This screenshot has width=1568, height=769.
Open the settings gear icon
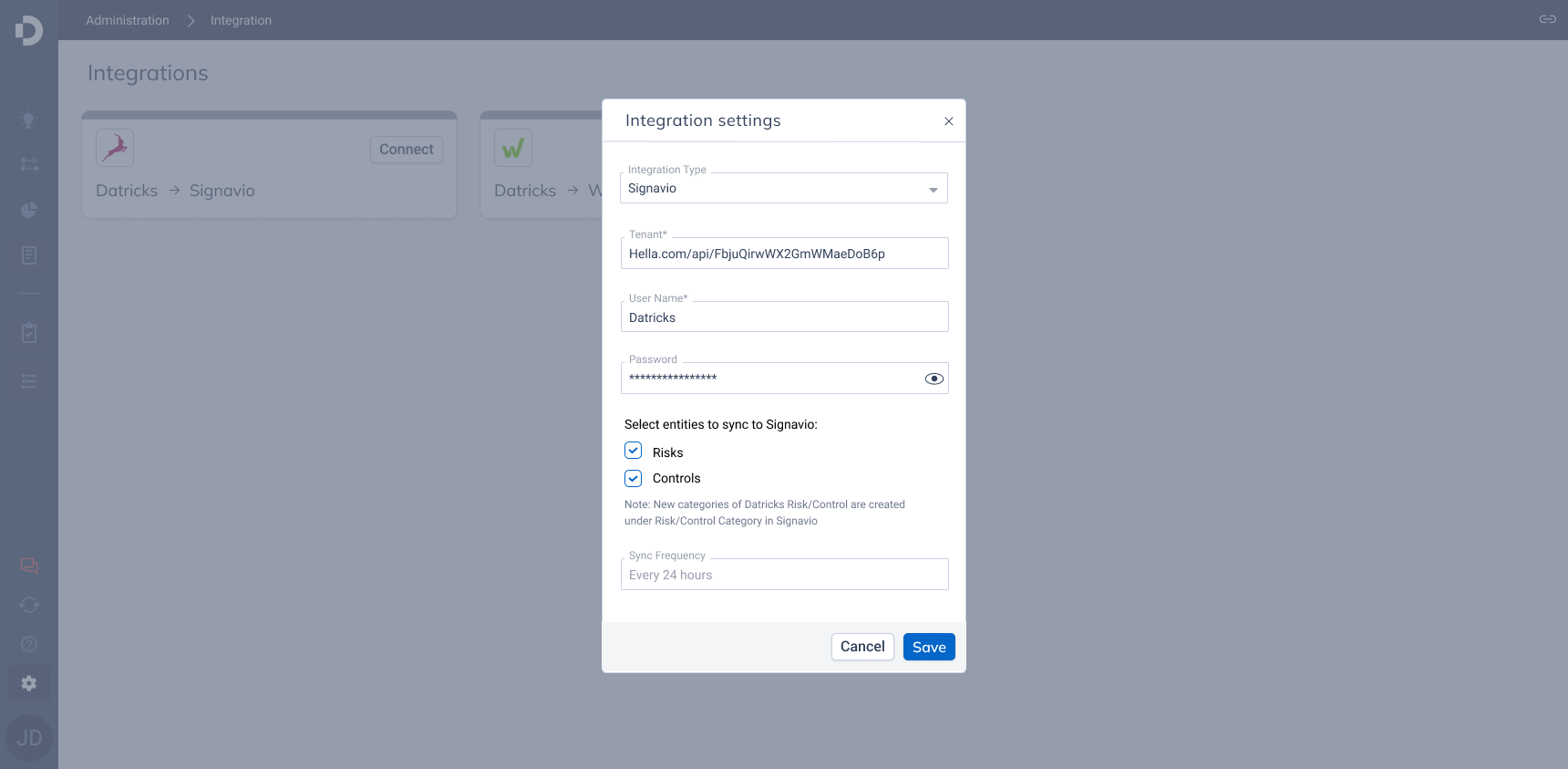coord(29,683)
